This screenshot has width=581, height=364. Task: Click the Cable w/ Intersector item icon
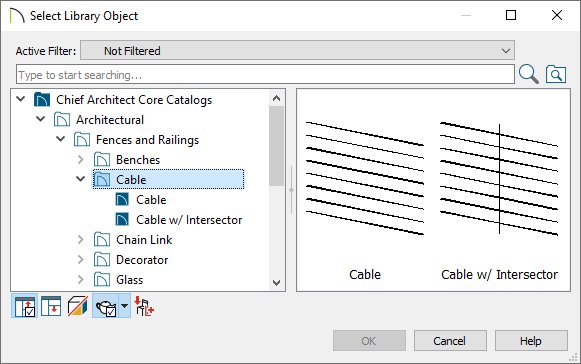pos(122,220)
